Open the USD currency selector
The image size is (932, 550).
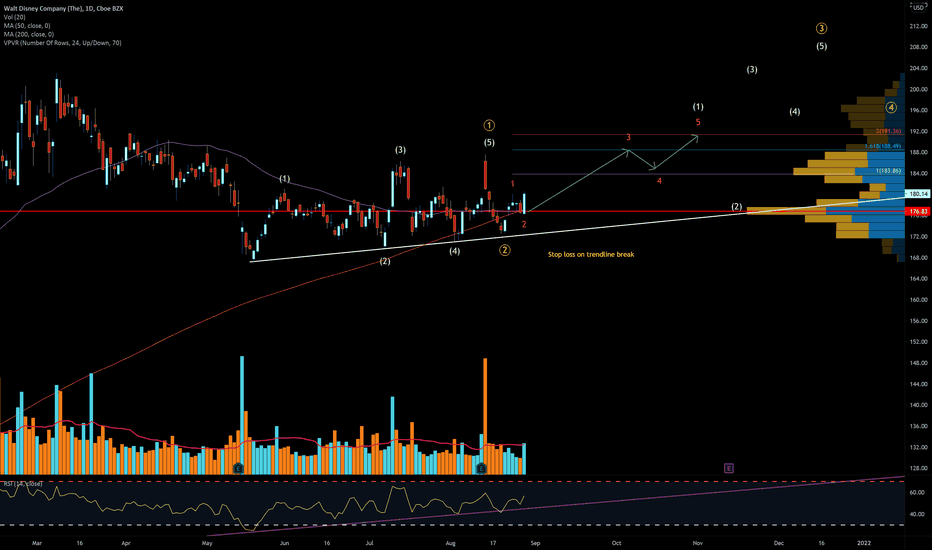coord(918,7)
